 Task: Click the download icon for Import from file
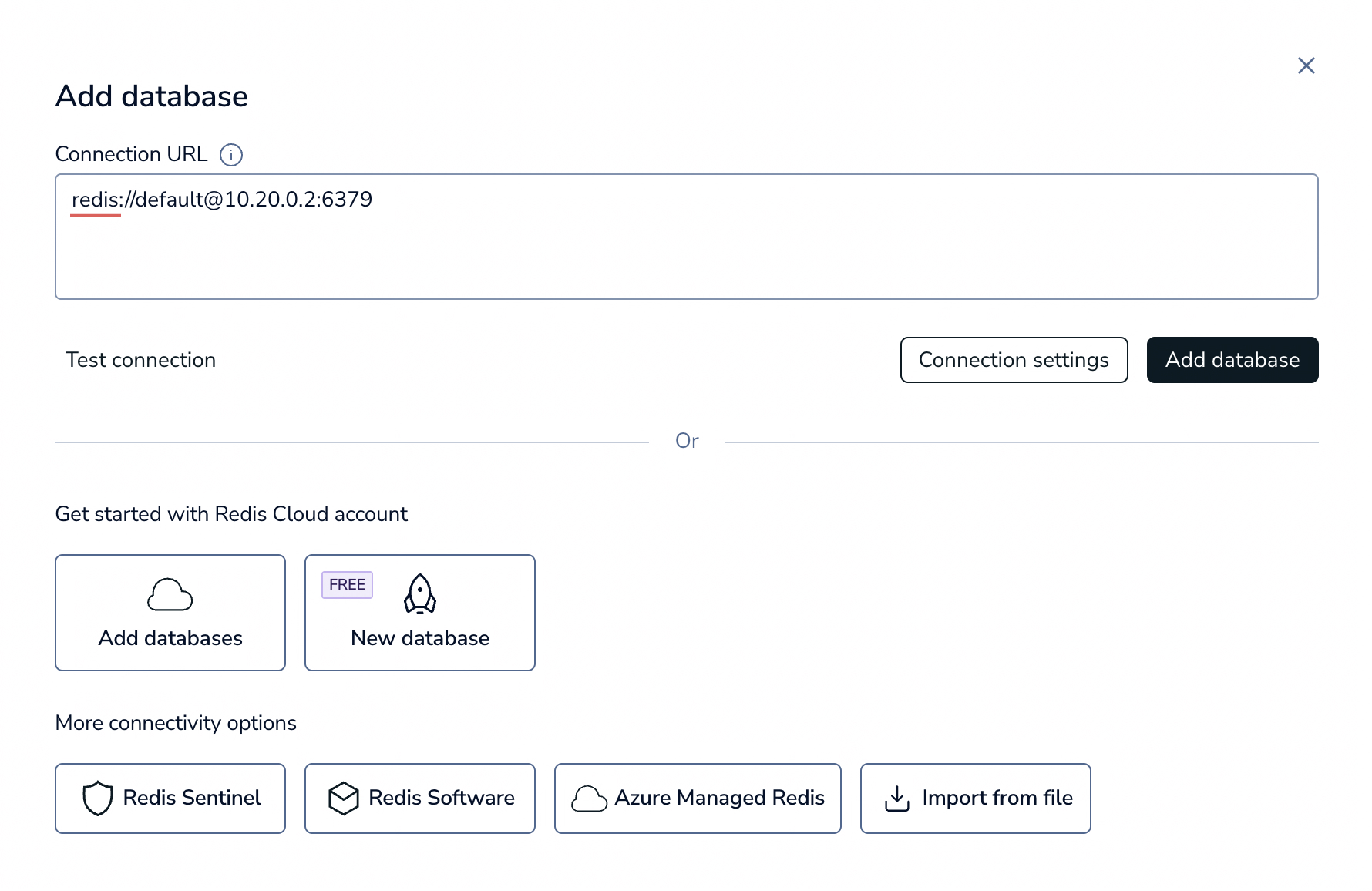point(897,799)
